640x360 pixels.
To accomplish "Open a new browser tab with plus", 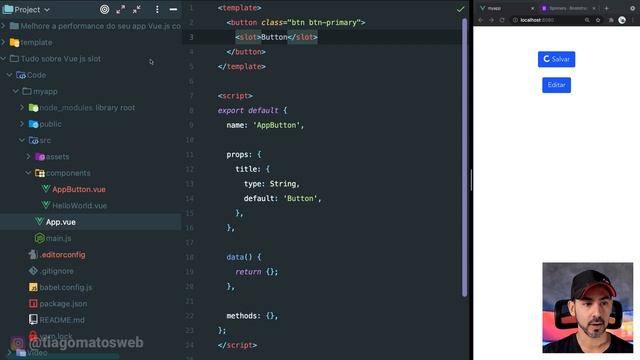I will 606,8.
